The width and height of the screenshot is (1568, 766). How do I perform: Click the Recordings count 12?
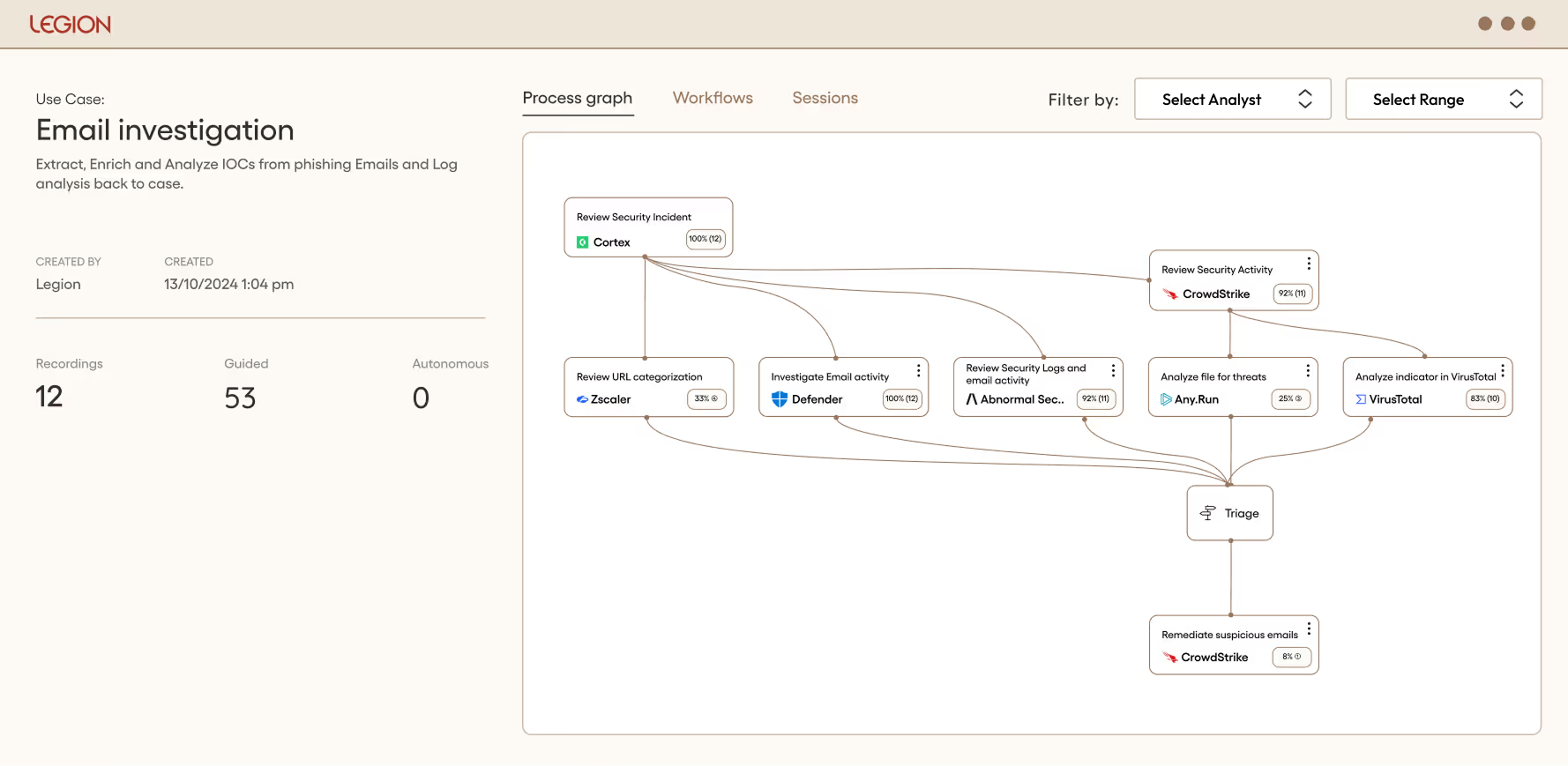click(49, 397)
